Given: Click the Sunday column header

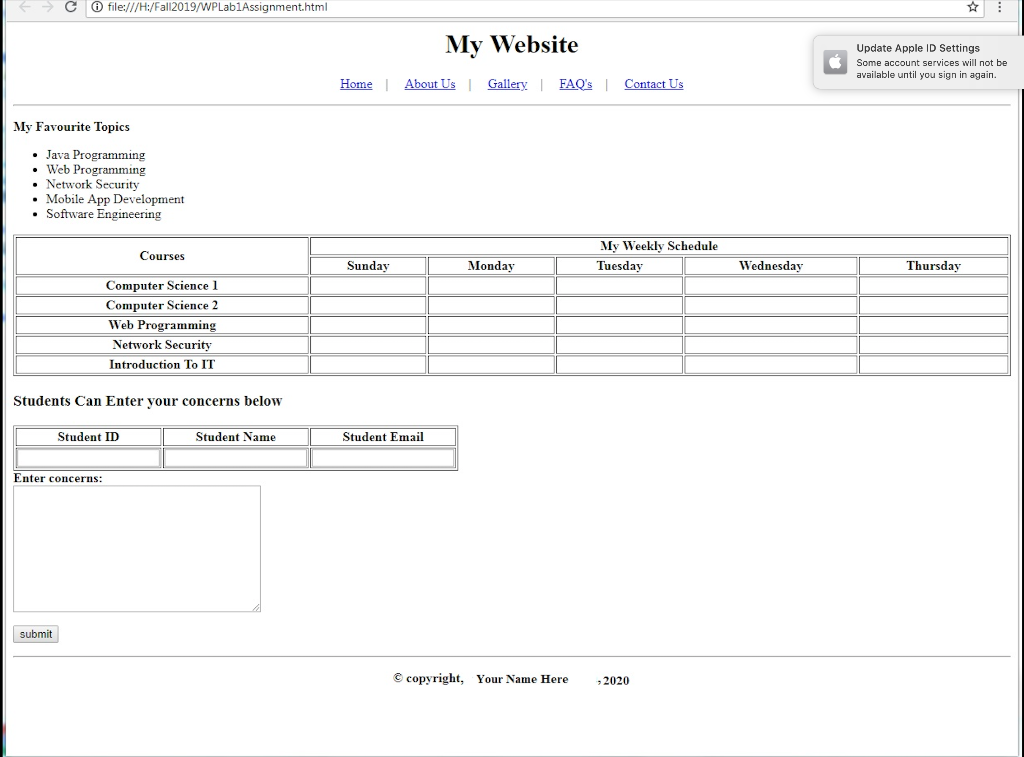Looking at the screenshot, I should (x=368, y=266).
